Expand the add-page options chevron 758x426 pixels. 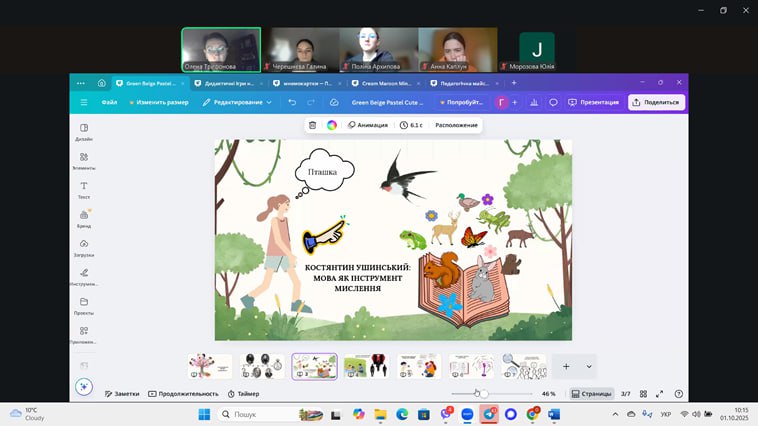point(589,367)
